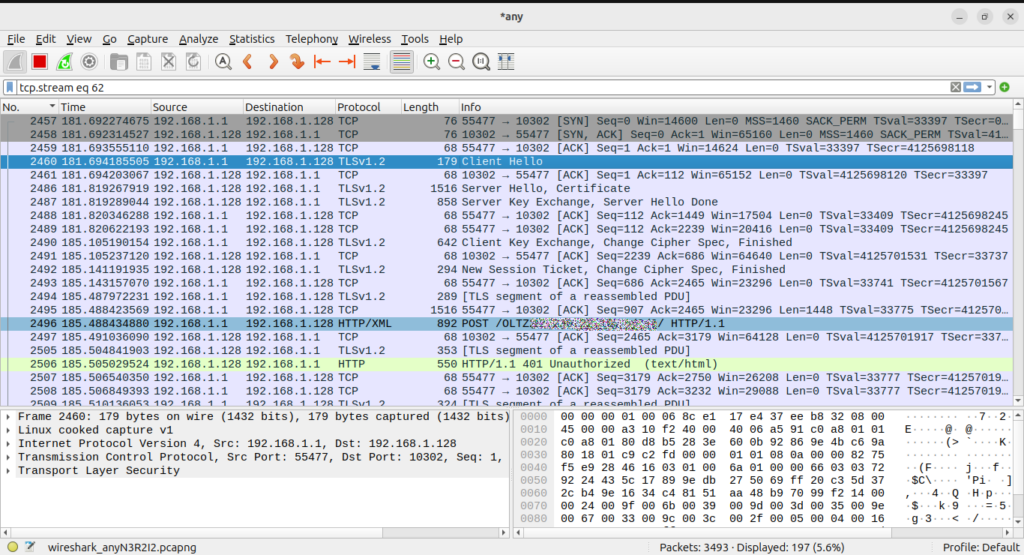Select packet 2496 POST HTTP/XML row
Screen dimensions: 1024x555
point(507,324)
